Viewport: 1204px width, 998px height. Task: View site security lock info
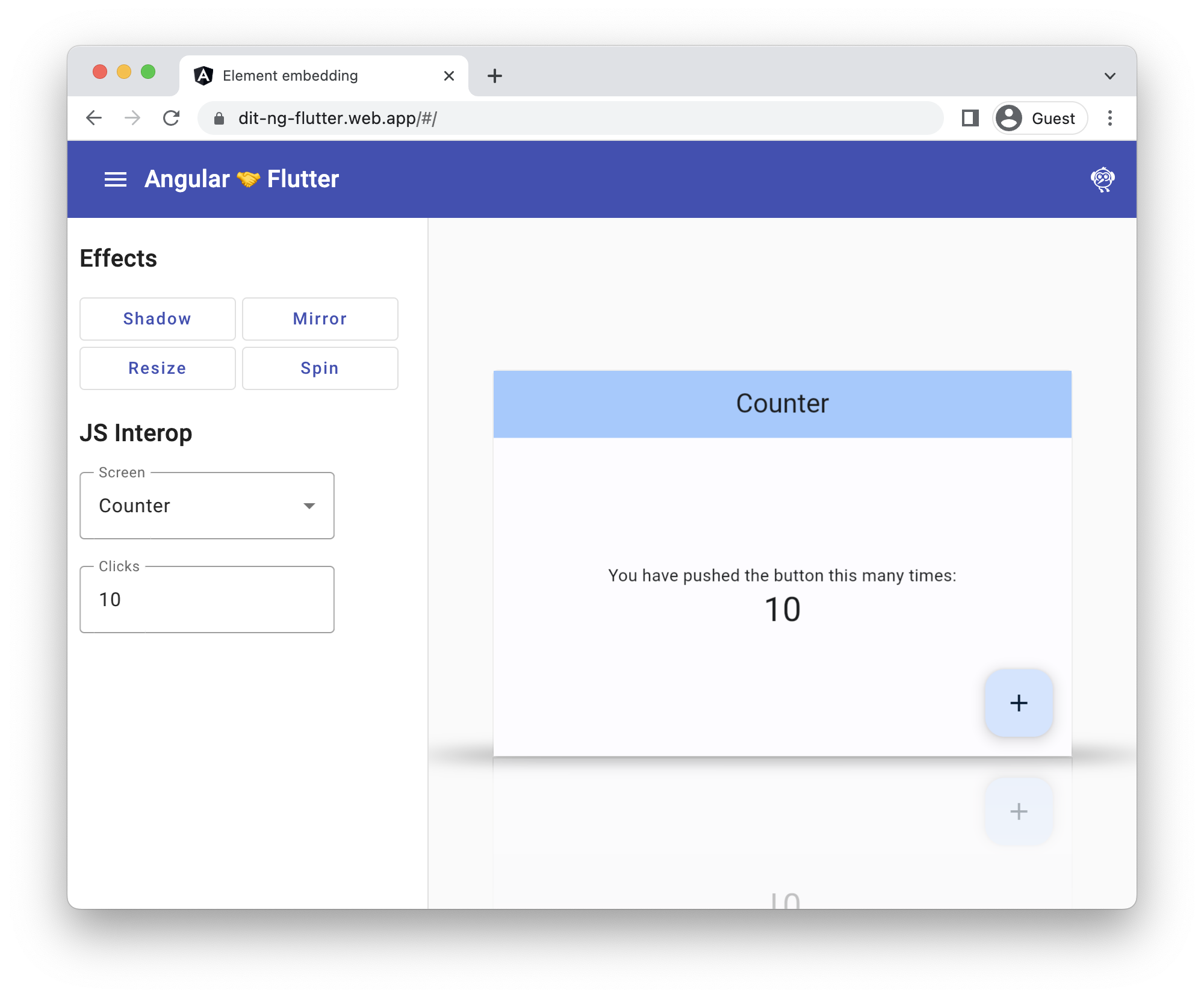pyautogui.click(x=219, y=119)
